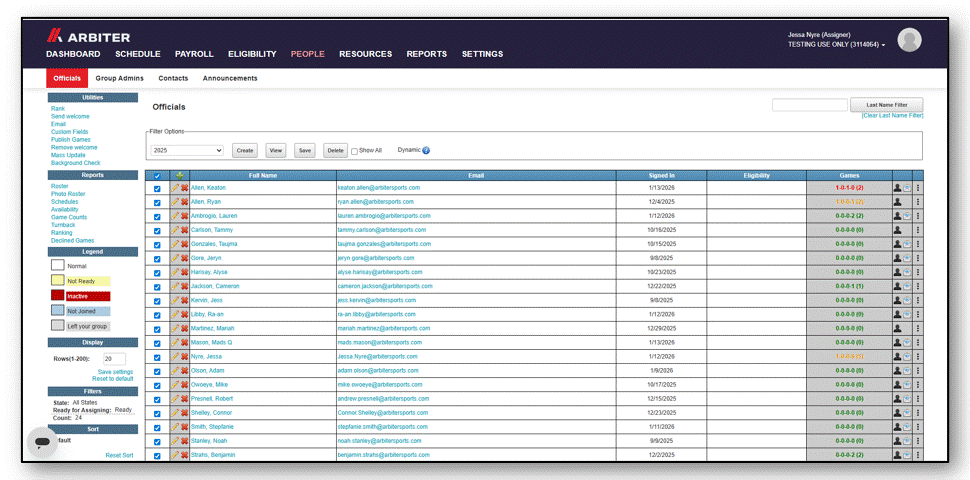The height and width of the screenshot is (480, 970).
Task: Uncheck the checkbox for Libby, Ra-an
Action: 157,315
